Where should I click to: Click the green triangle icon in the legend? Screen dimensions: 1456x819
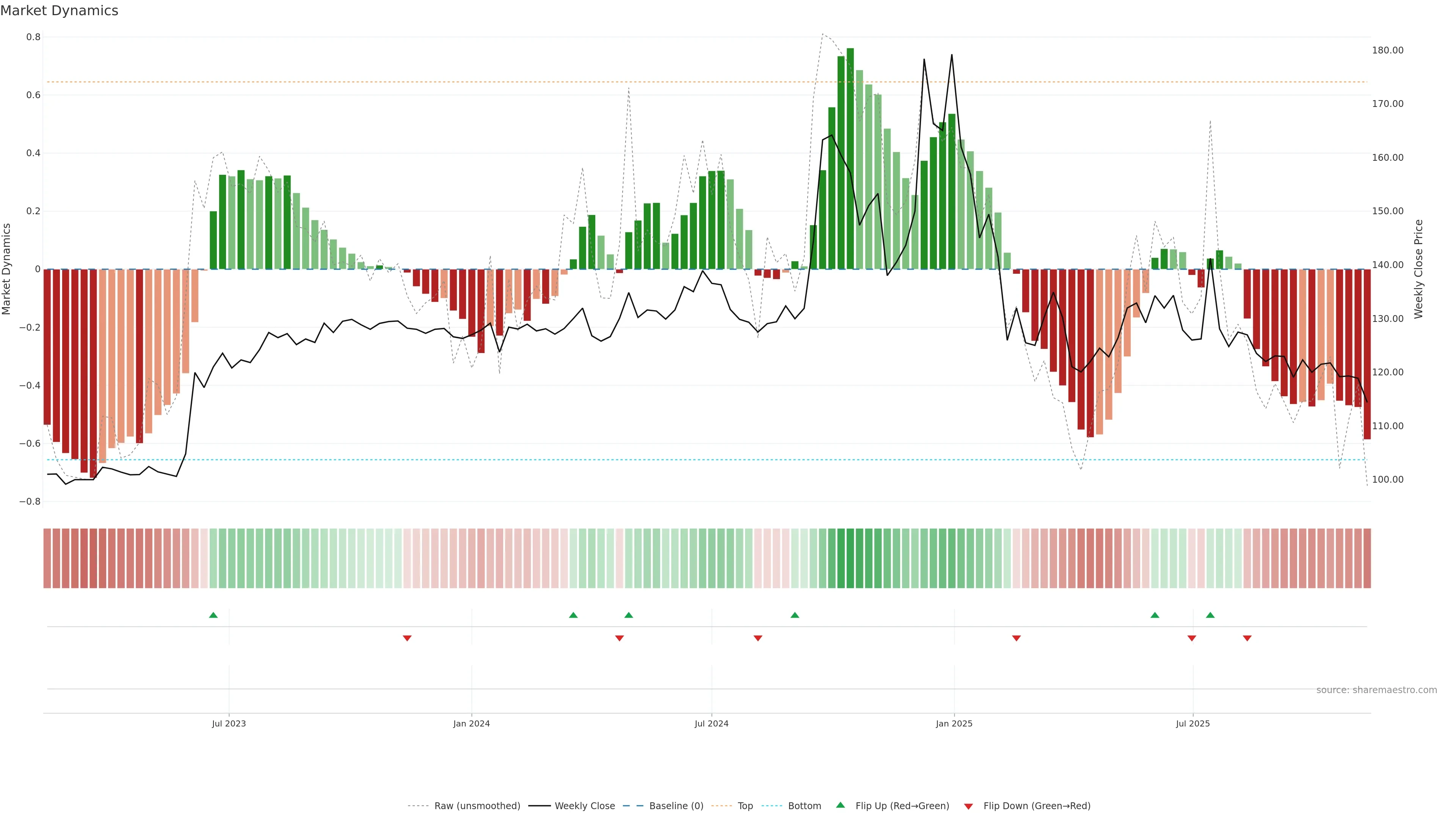(x=841, y=805)
